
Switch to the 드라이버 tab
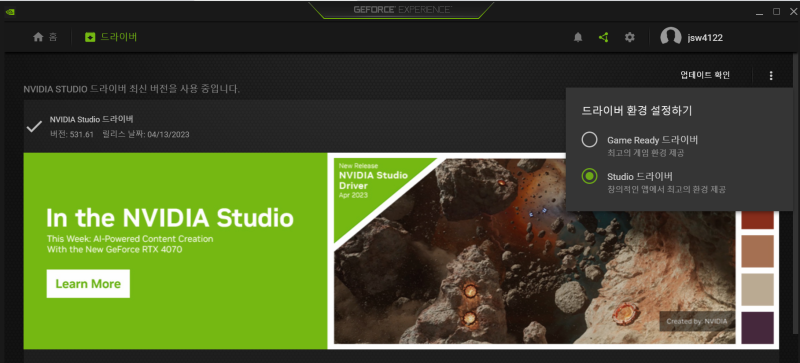click(x=111, y=37)
